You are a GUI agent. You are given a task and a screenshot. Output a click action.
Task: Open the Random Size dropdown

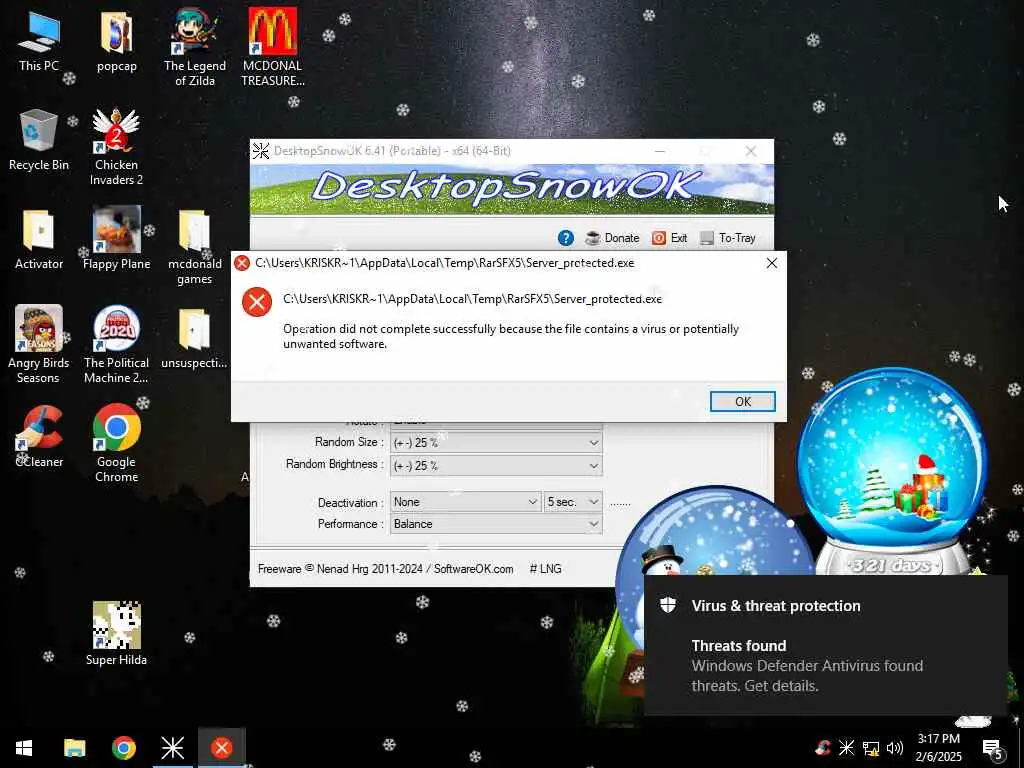496,443
